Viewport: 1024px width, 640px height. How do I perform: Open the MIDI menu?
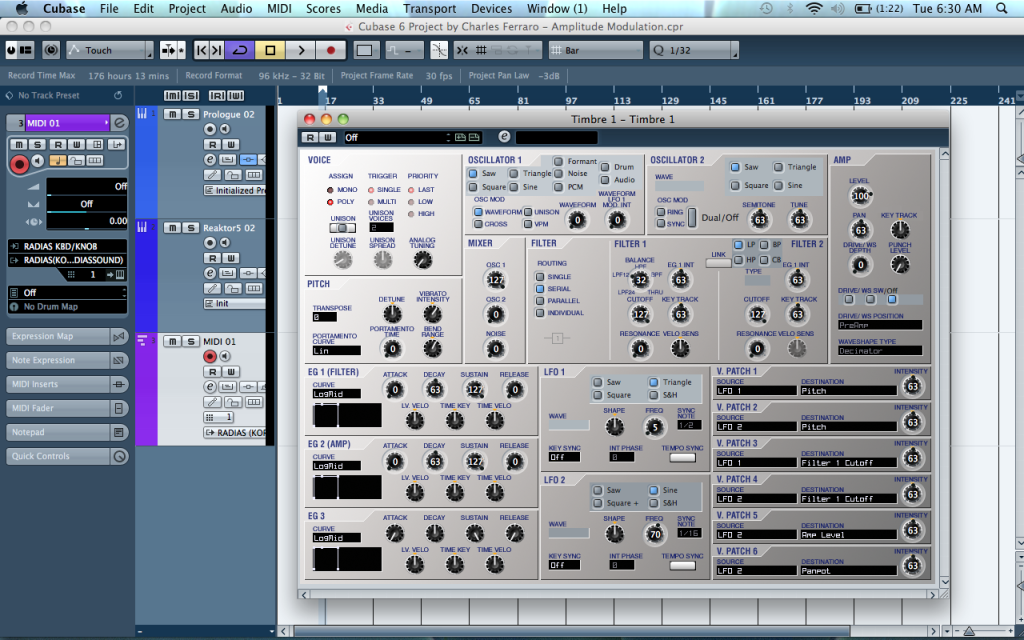(x=279, y=8)
